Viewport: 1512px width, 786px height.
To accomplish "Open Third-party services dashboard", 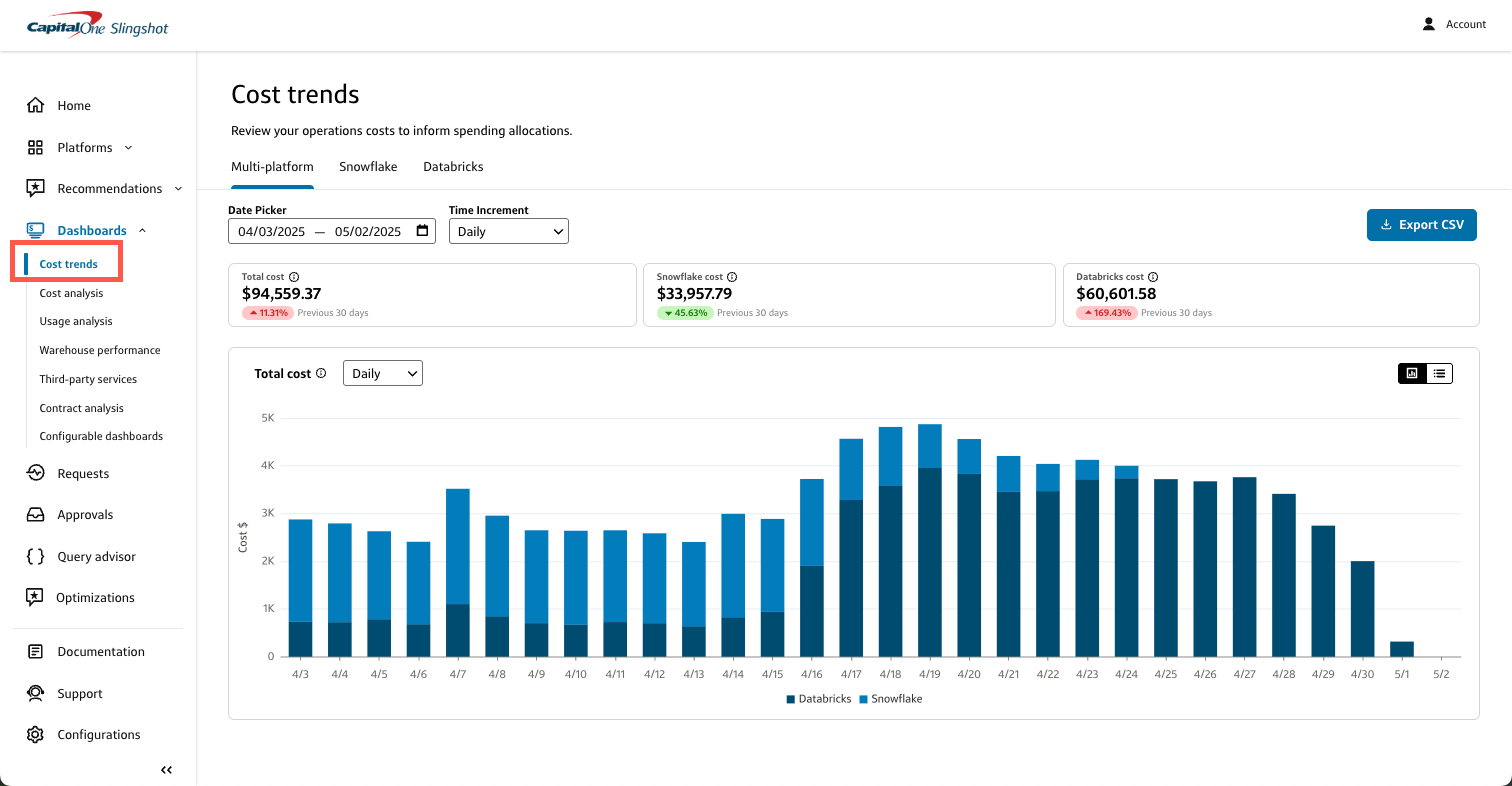I will 88,379.
